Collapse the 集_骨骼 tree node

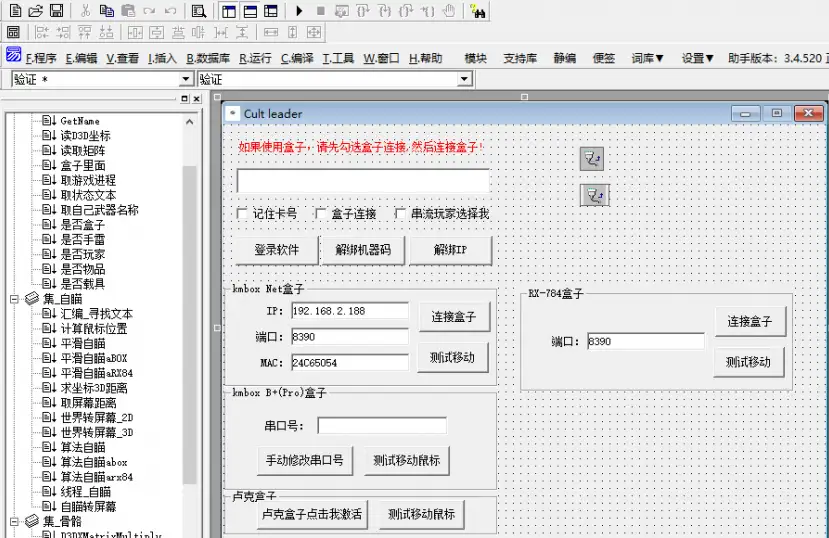point(14,522)
